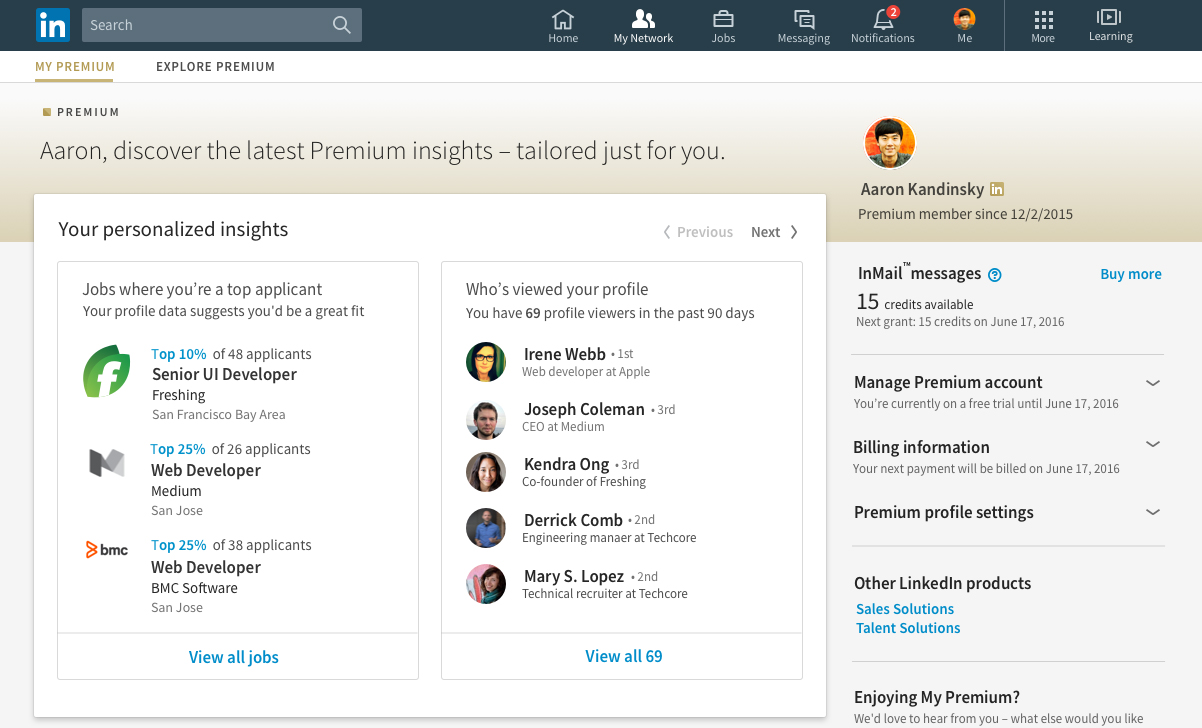1202x728 pixels.
Task: Open Kendra Ong's name link
Action: coord(566,464)
